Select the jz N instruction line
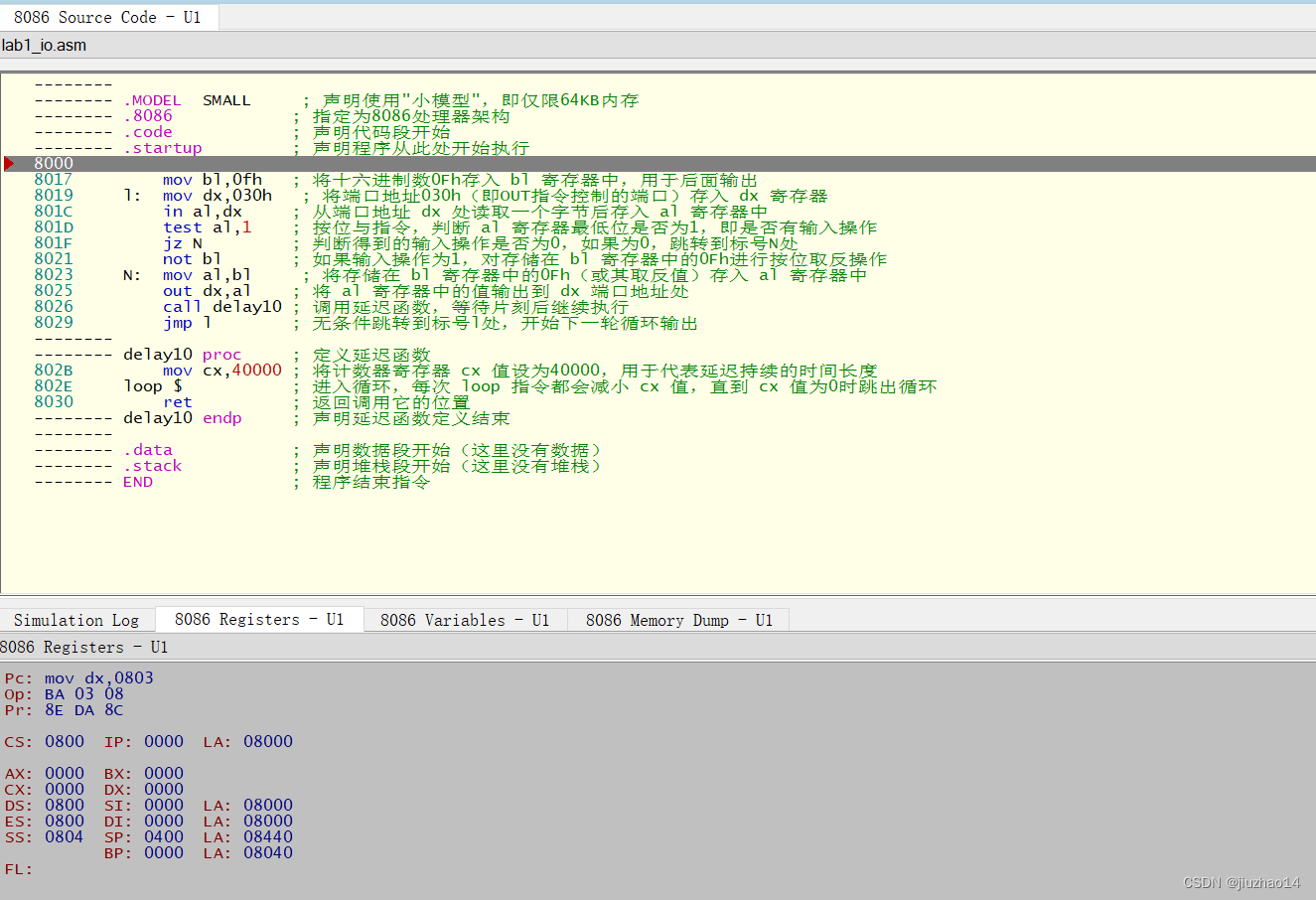The image size is (1316, 900). [185, 242]
